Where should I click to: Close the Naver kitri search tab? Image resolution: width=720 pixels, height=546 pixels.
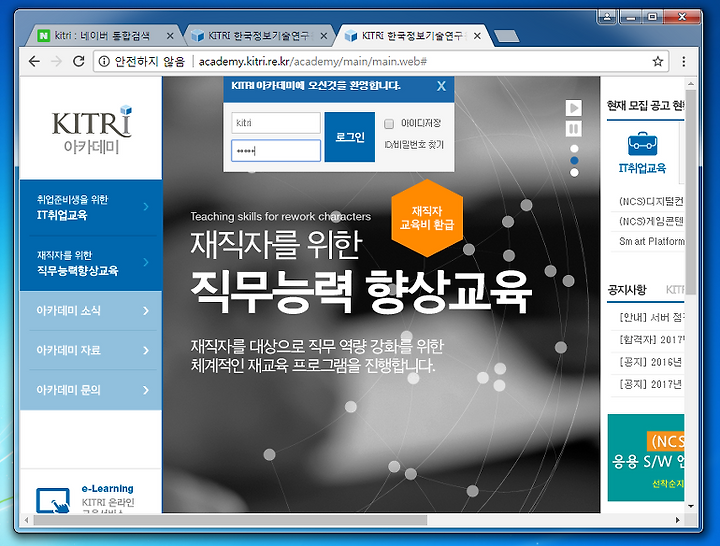(x=170, y=36)
